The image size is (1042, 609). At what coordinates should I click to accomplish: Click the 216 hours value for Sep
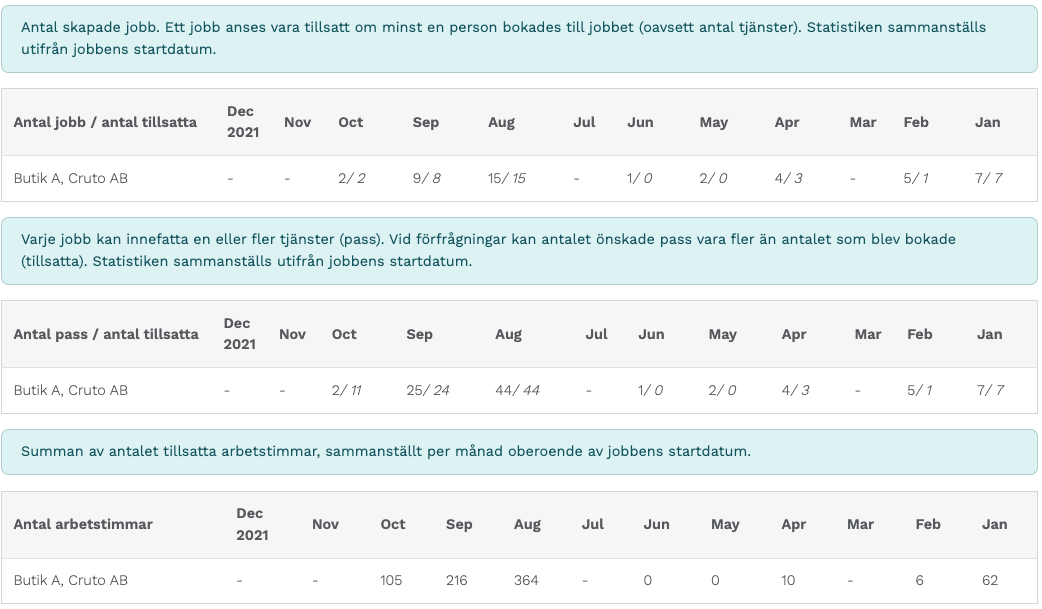click(457, 580)
